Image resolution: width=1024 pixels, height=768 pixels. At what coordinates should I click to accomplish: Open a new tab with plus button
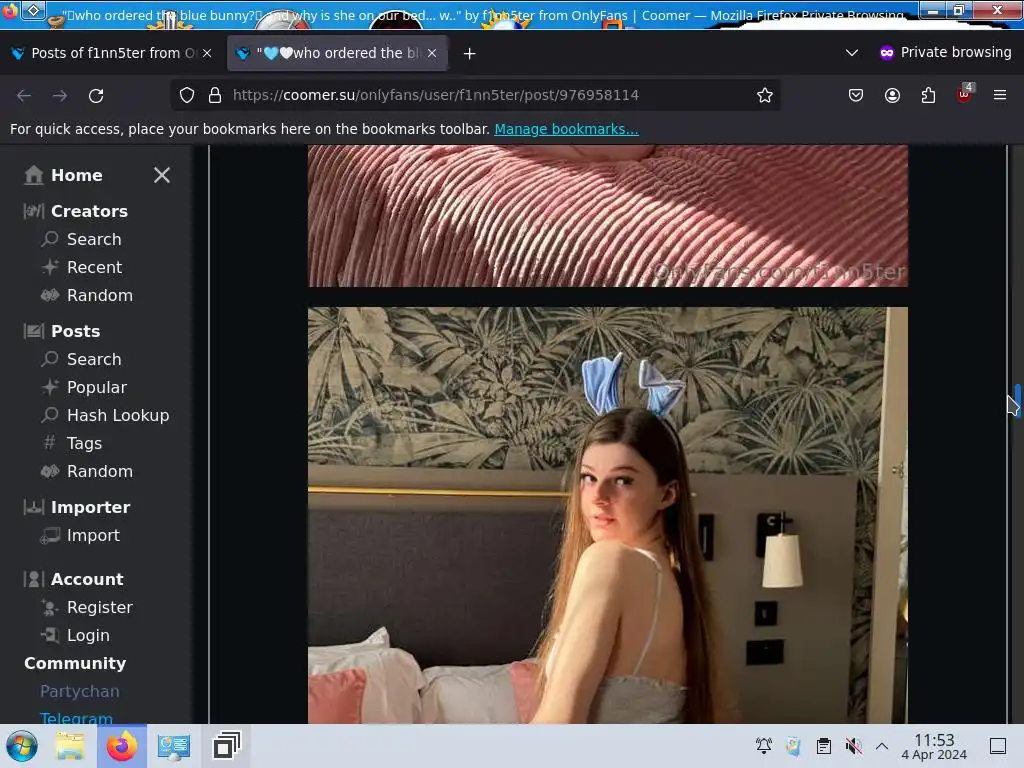pos(470,54)
